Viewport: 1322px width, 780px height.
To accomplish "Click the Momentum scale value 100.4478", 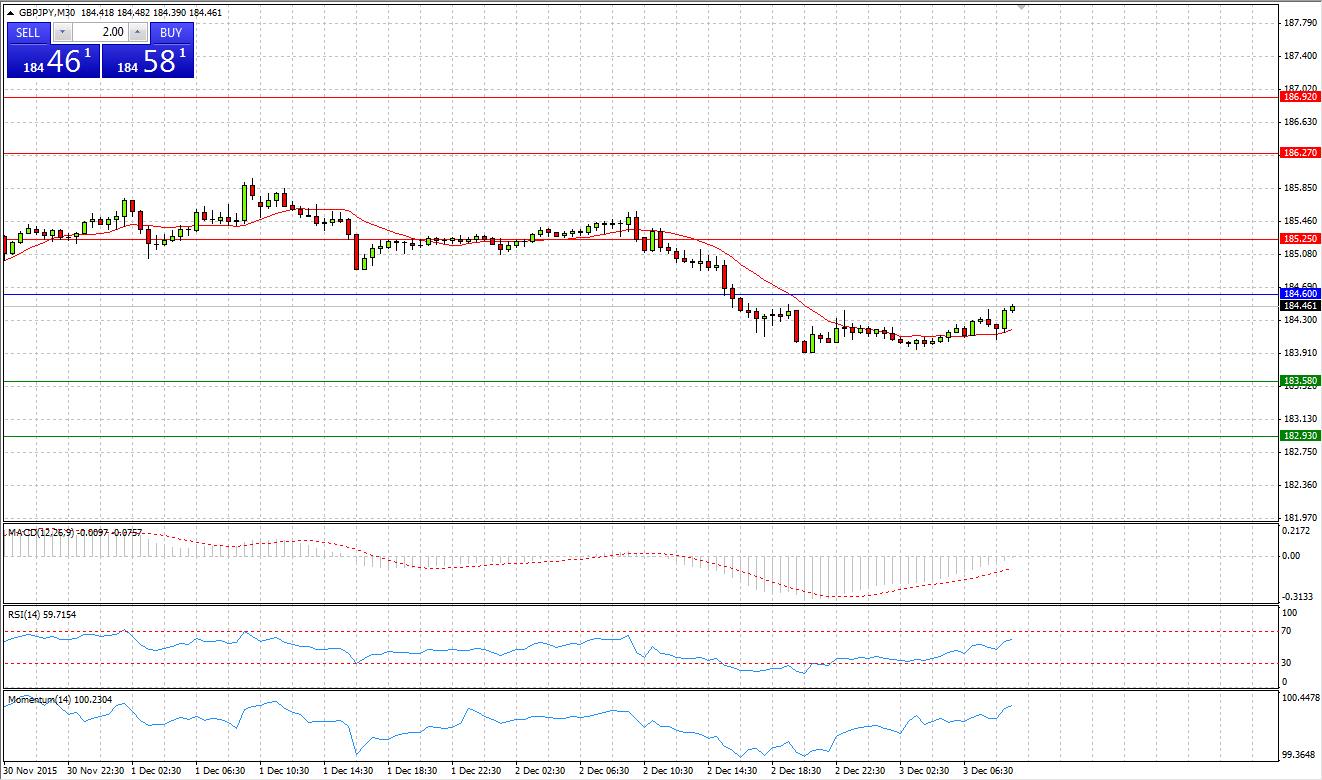I will [x=1301, y=697].
